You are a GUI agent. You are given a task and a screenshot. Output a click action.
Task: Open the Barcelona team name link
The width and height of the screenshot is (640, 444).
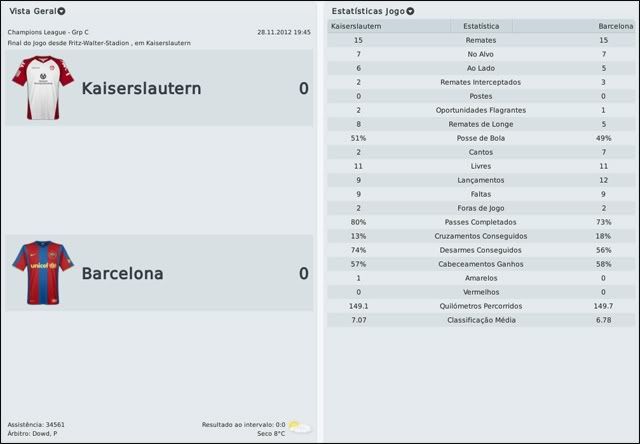(x=122, y=273)
